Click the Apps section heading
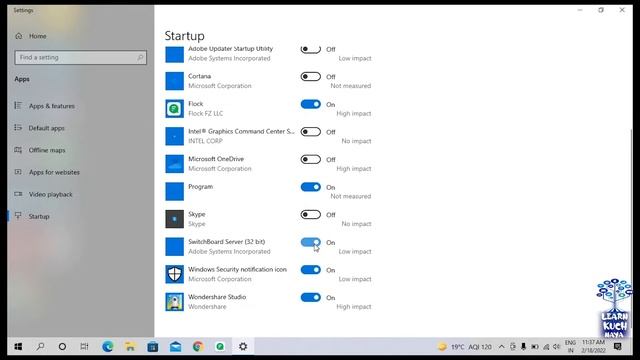This screenshot has height=360, width=640. click(22, 79)
